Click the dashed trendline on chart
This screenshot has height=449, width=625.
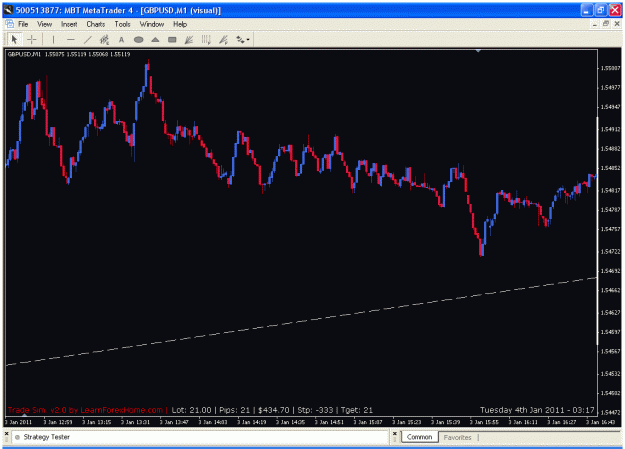tap(301, 321)
